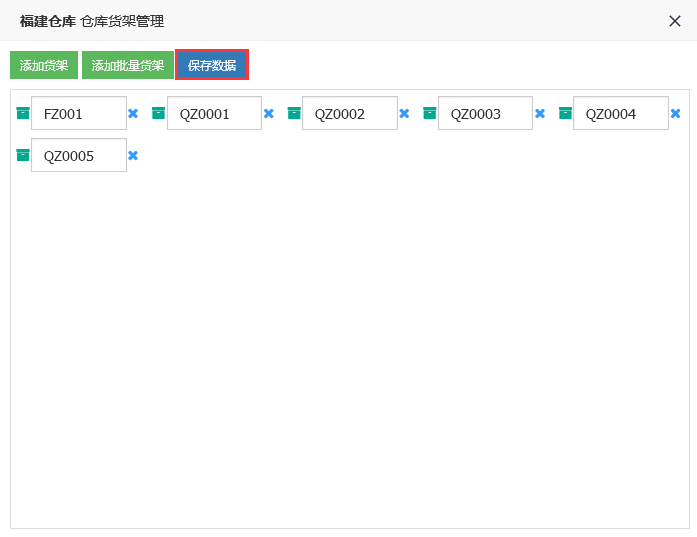Image resolution: width=697 pixels, height=537 pixels.
Task: Remove shelf QZ0003 via blue X
Action: pyautogui.click(x=540, y=114)
